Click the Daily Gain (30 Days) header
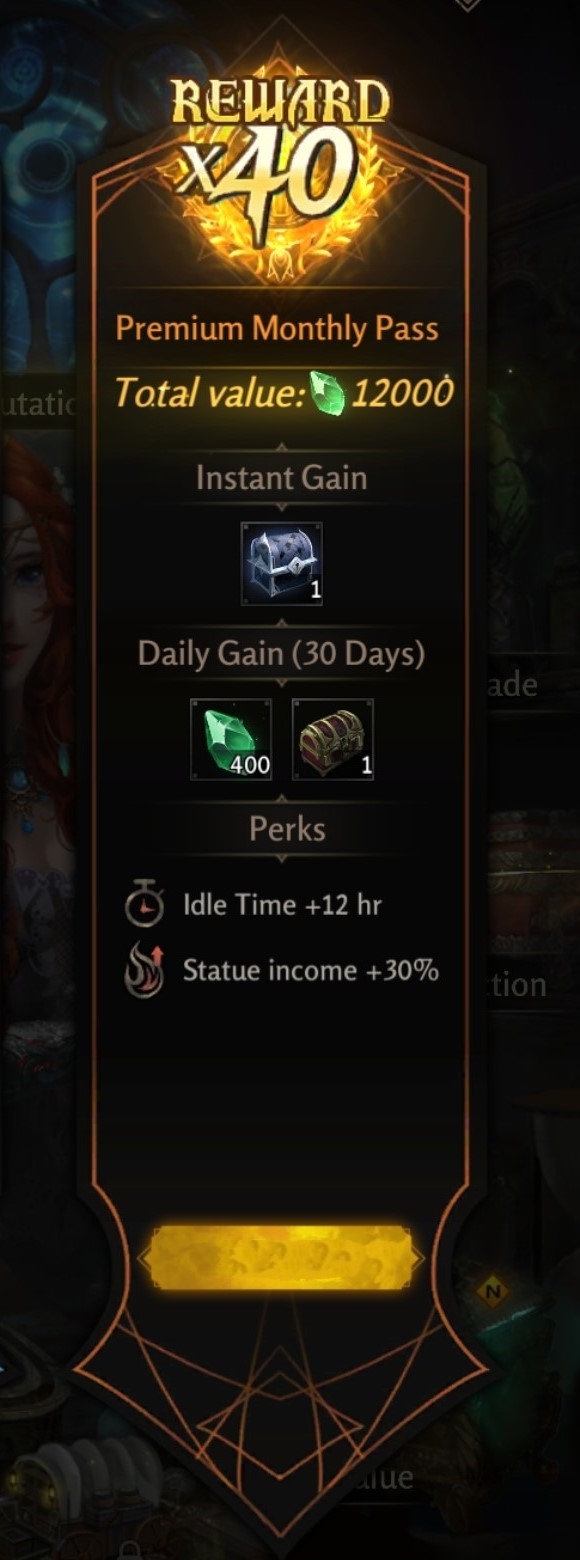This screenshot has height=1560, width=580. (x=281, y=654)
